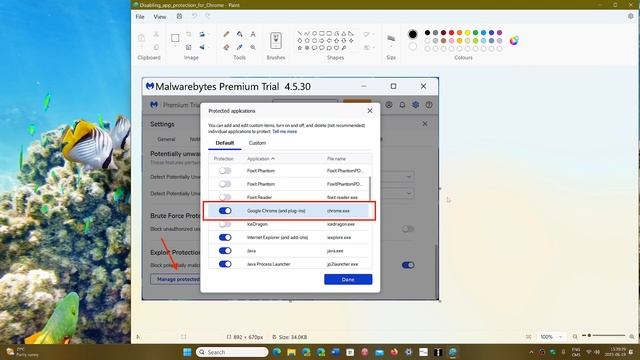Click the Paint zoom slider handle
The image size is (640, 360).
[589, 336]
